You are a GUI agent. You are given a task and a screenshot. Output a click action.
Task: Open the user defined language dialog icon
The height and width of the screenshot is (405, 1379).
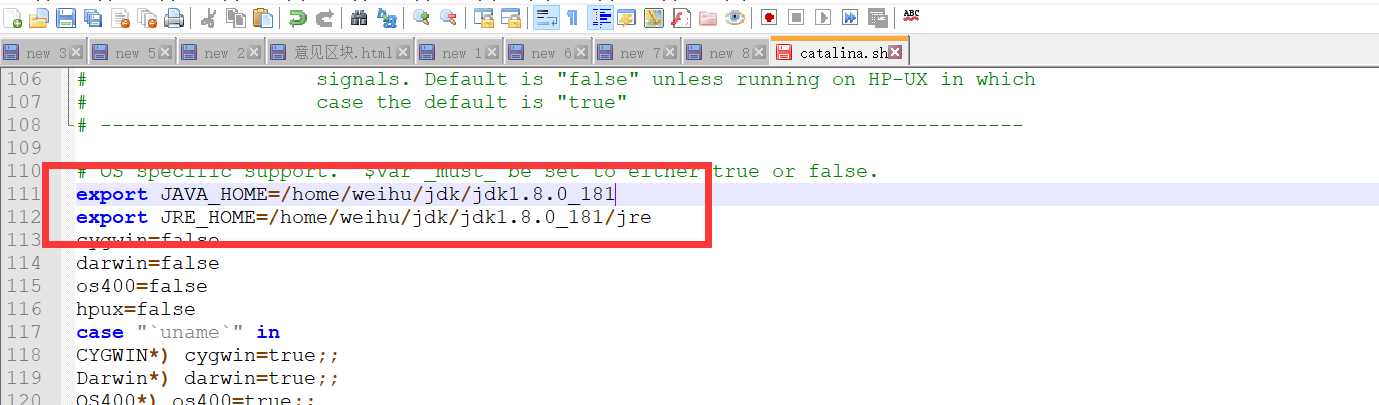pos(627,18)
